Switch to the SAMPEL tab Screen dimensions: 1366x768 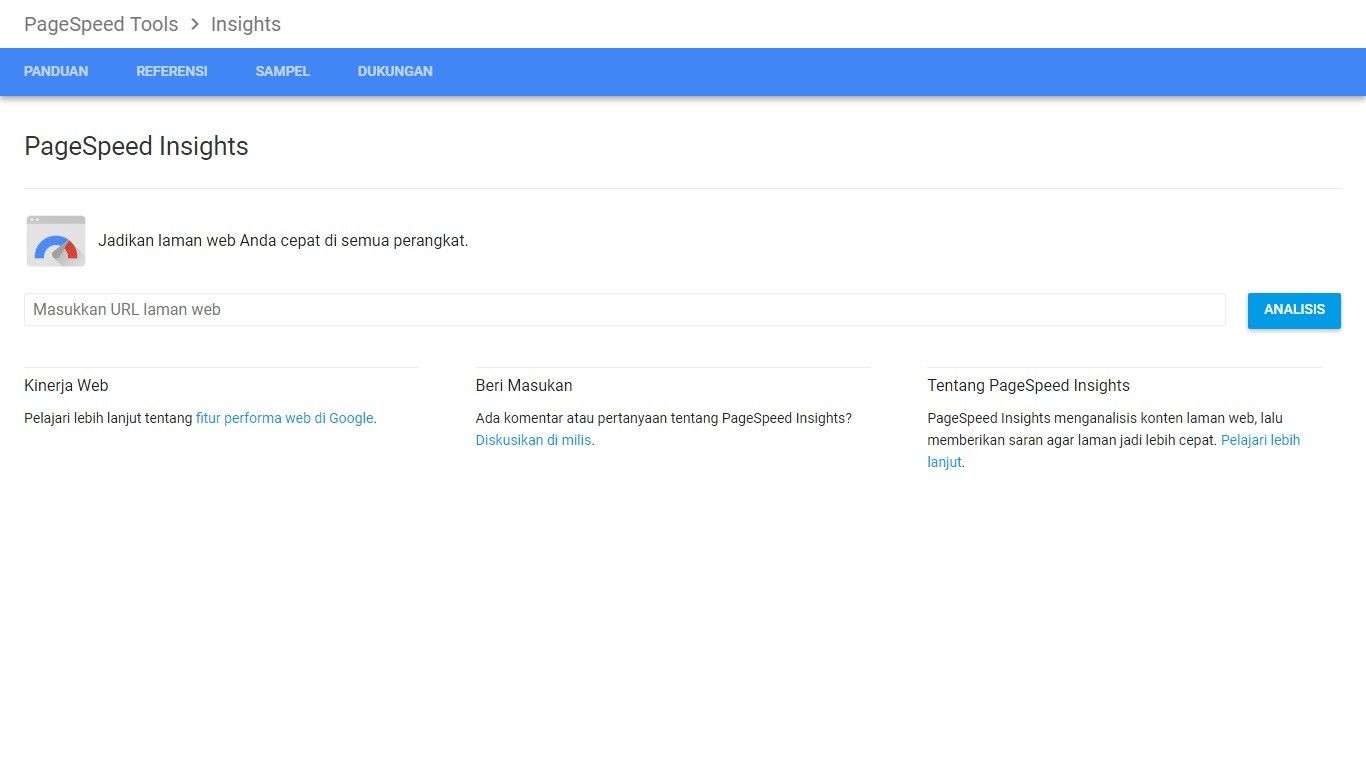pyautogui.click(x=283, y=71)
